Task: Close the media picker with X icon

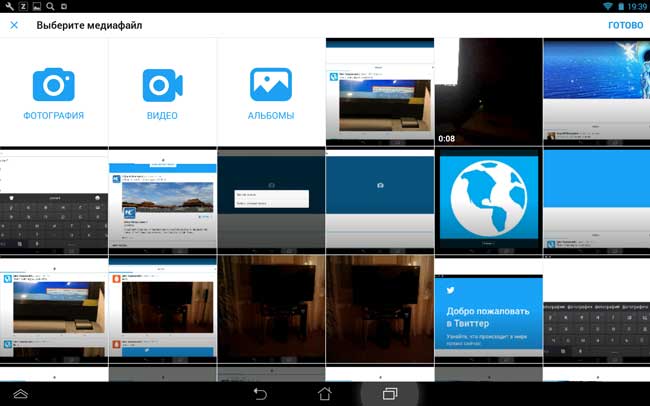Action: click(x=14, y=25)
